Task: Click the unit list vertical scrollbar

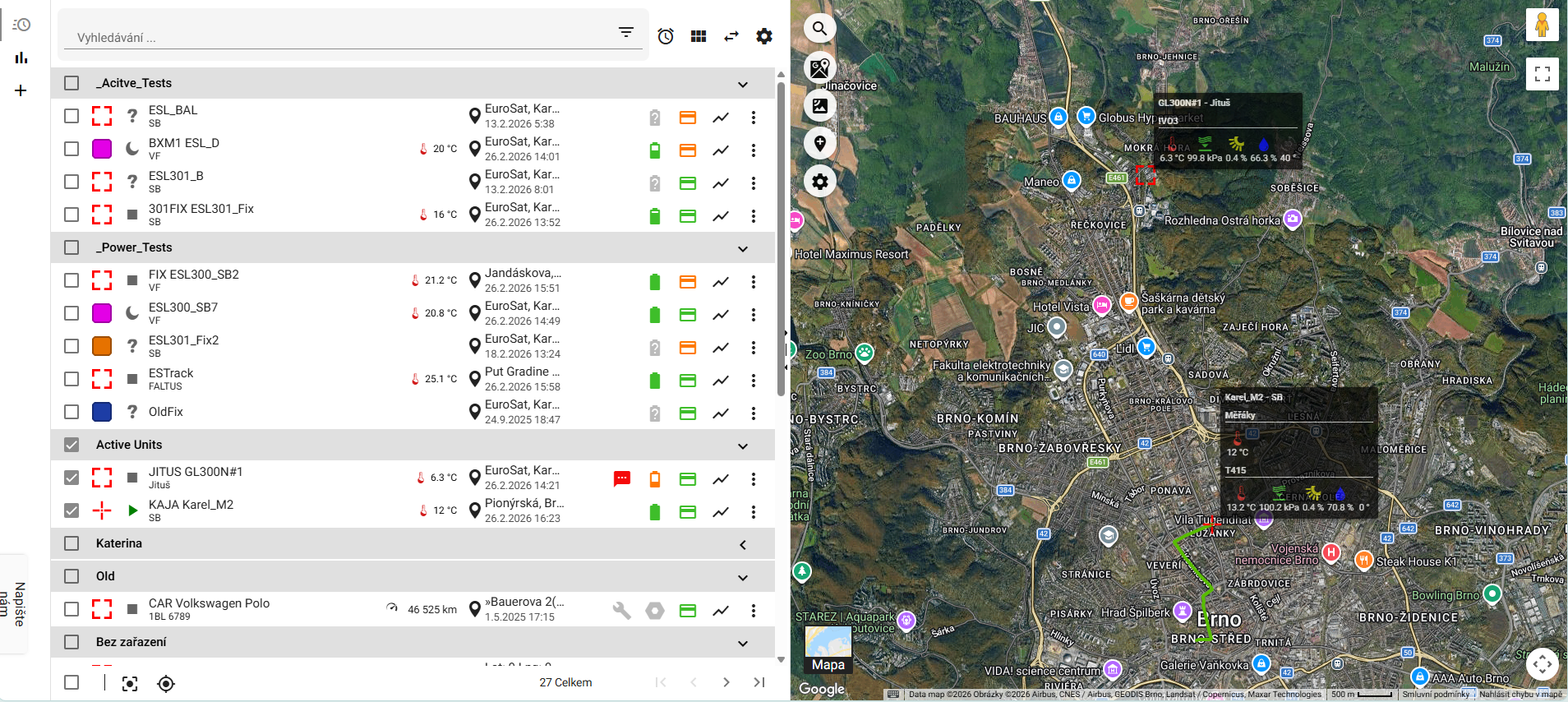Action: 781,238
